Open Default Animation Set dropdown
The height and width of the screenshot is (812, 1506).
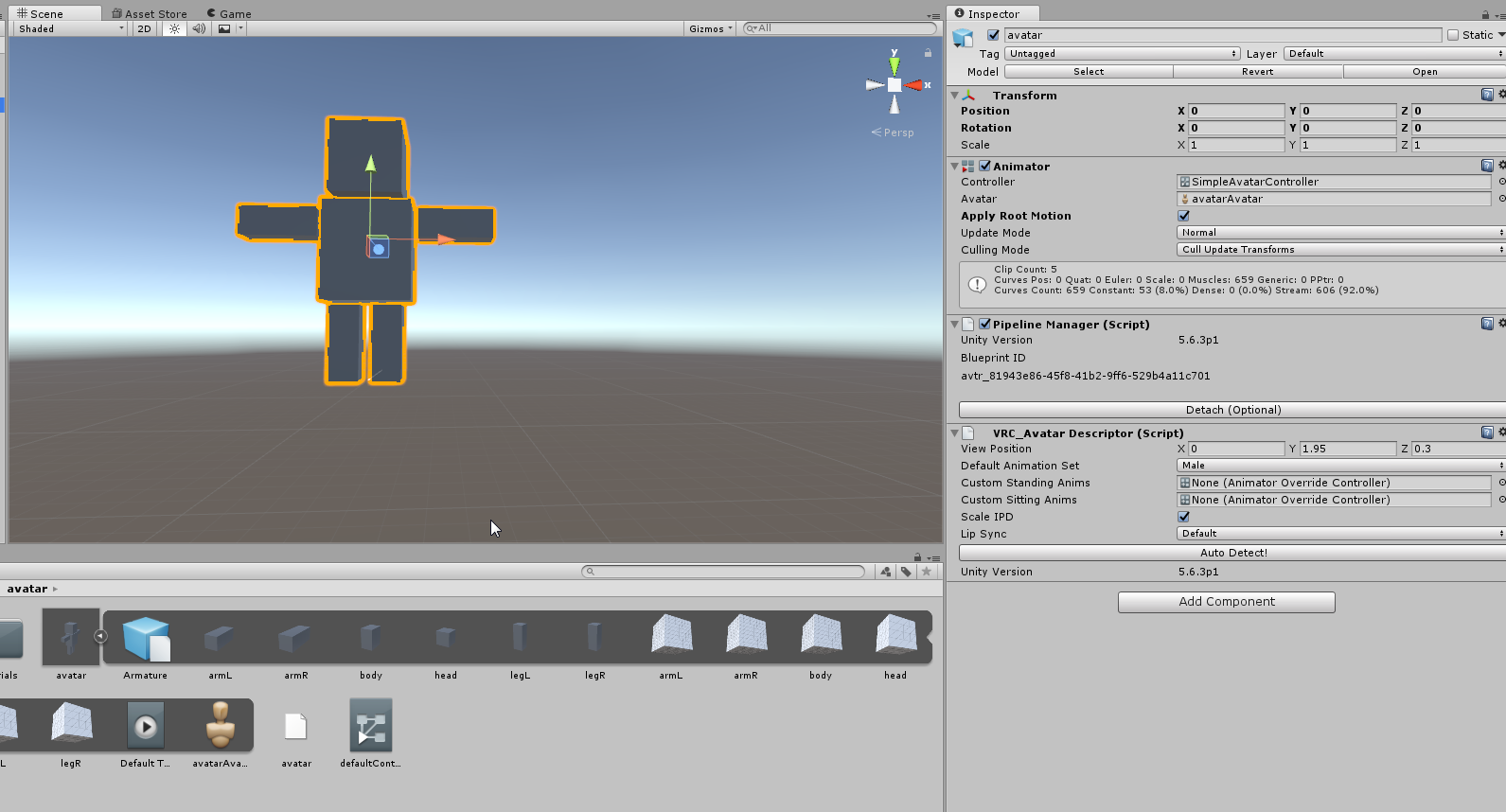tap(1341, 466)
